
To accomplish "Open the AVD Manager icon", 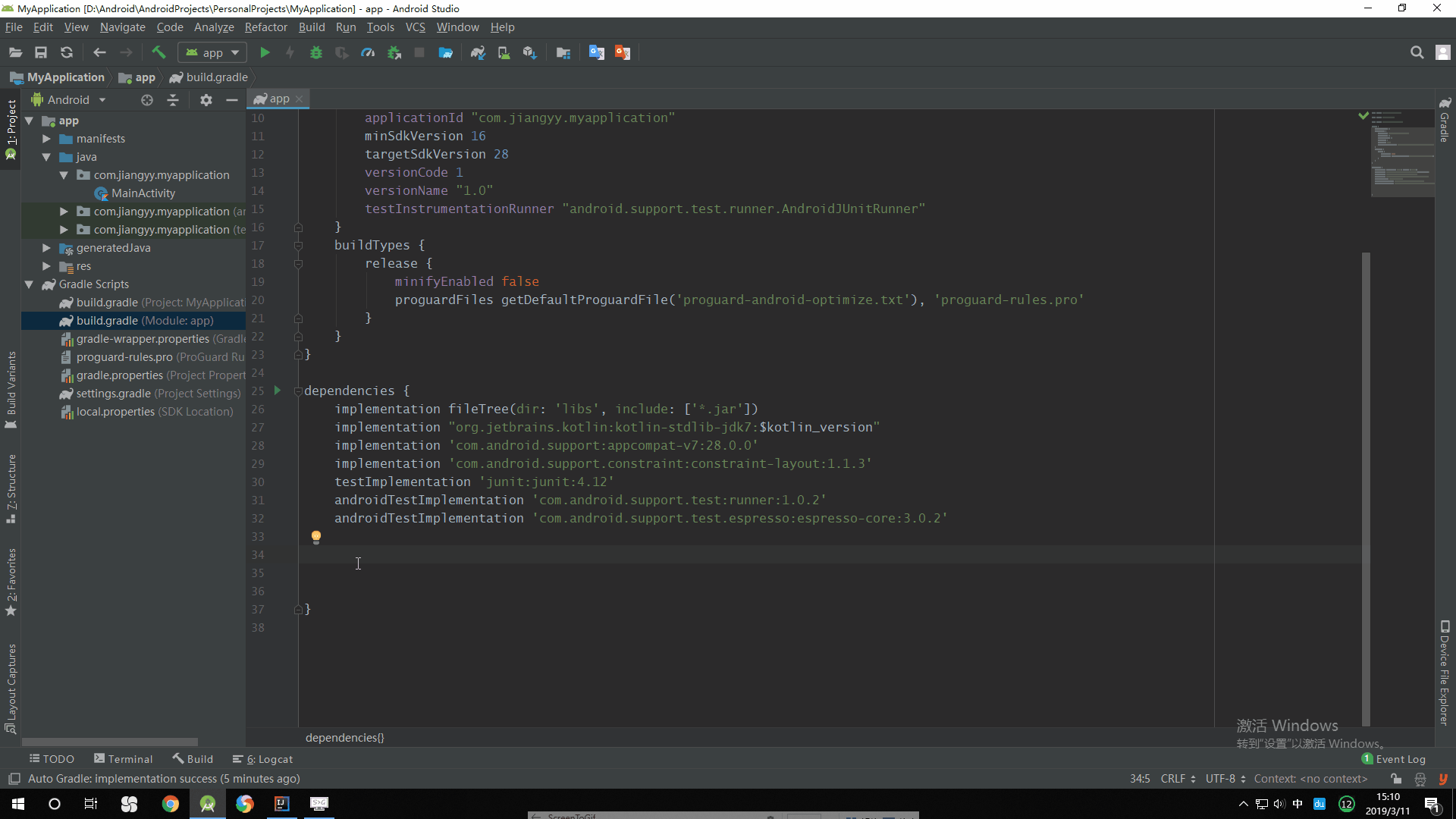I will coord(504,53).
